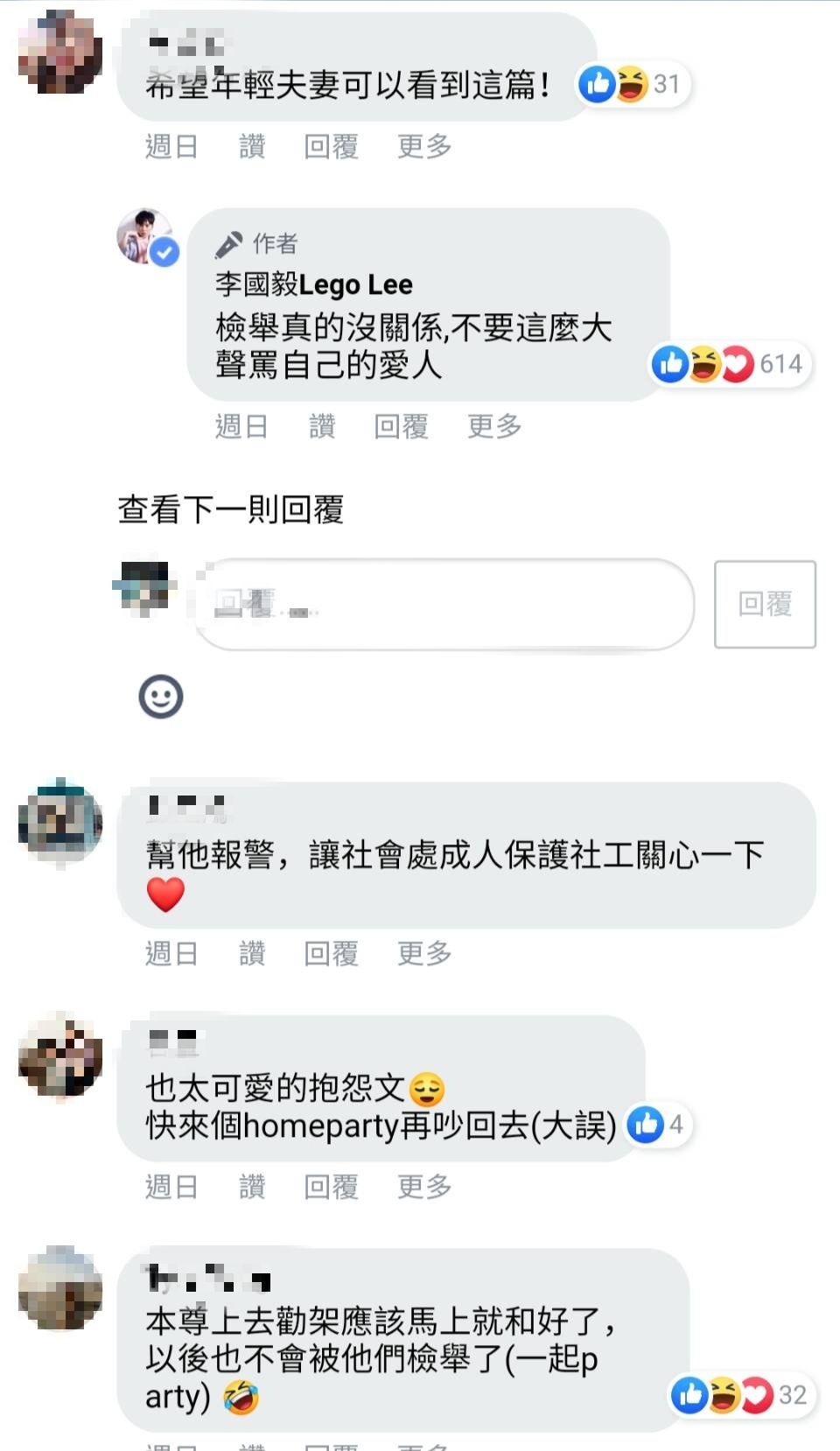
Task: Open avatar of homeparty commenter
Action: click(60, 1055)
